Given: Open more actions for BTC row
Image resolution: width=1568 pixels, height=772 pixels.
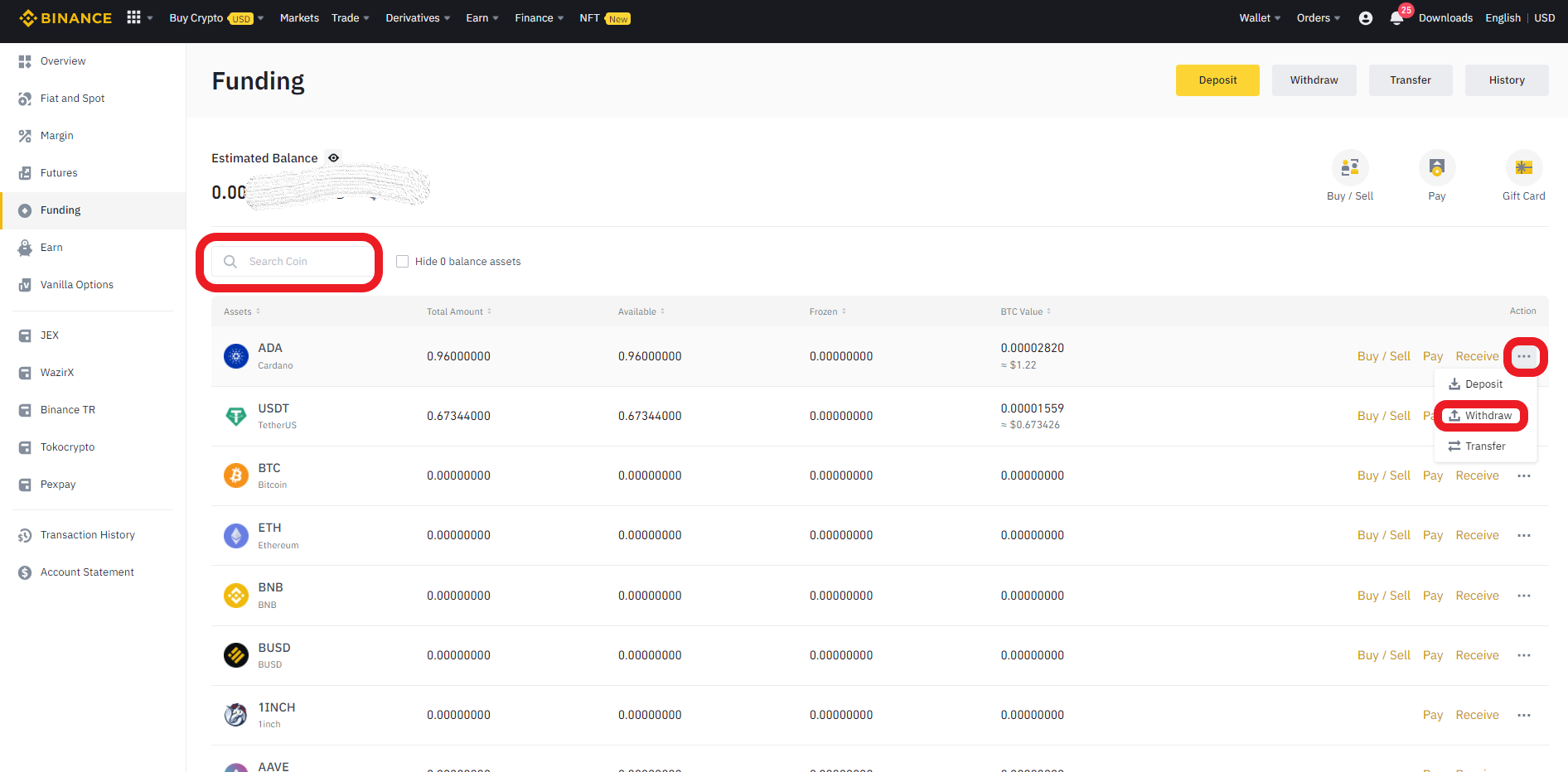Looking at the screenshot, I should pos(1524,475).
